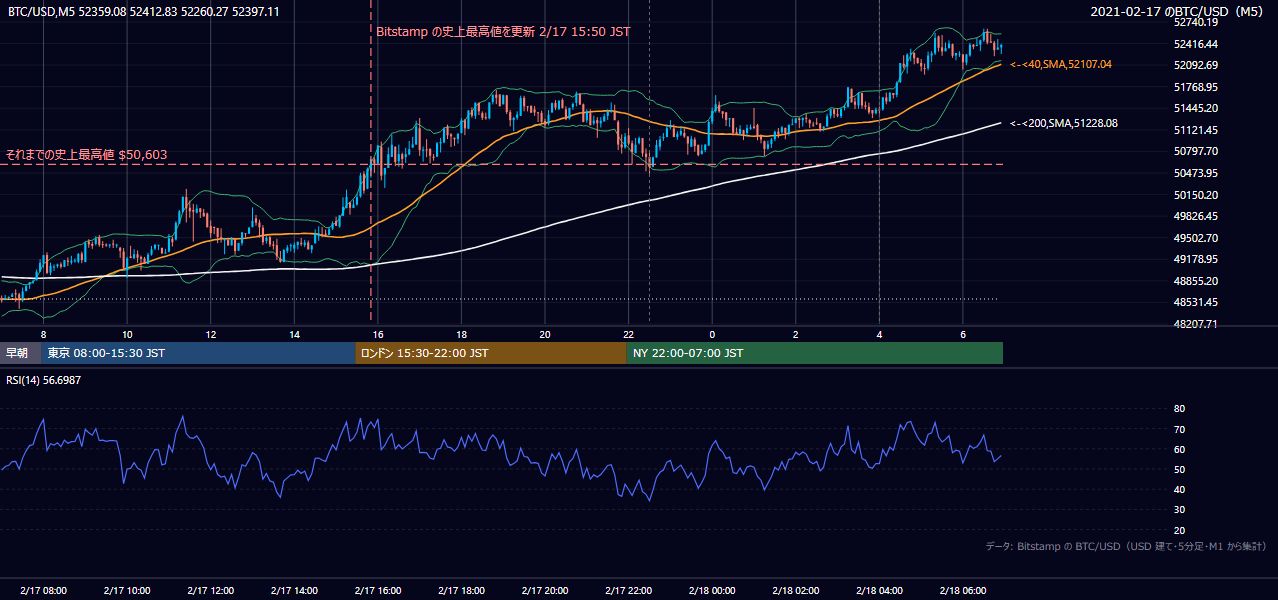Click hour tick 22 on price chart time axis
Screen dimensions: 1278x600
pyautogui.click(x=628, y=334)
